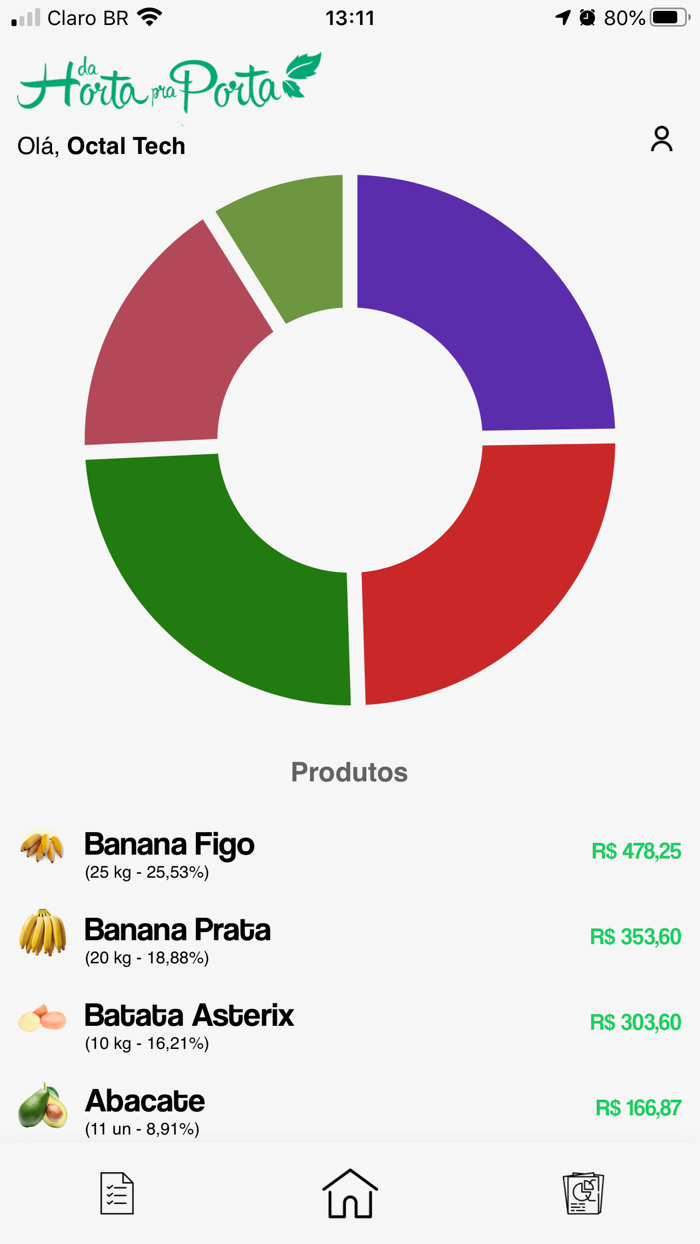Image resolution: width=700 pixels, height=1244 pixels.
Task: Tap the Produtos section heading
Action: pyautogui.click(x=349, y=772)
